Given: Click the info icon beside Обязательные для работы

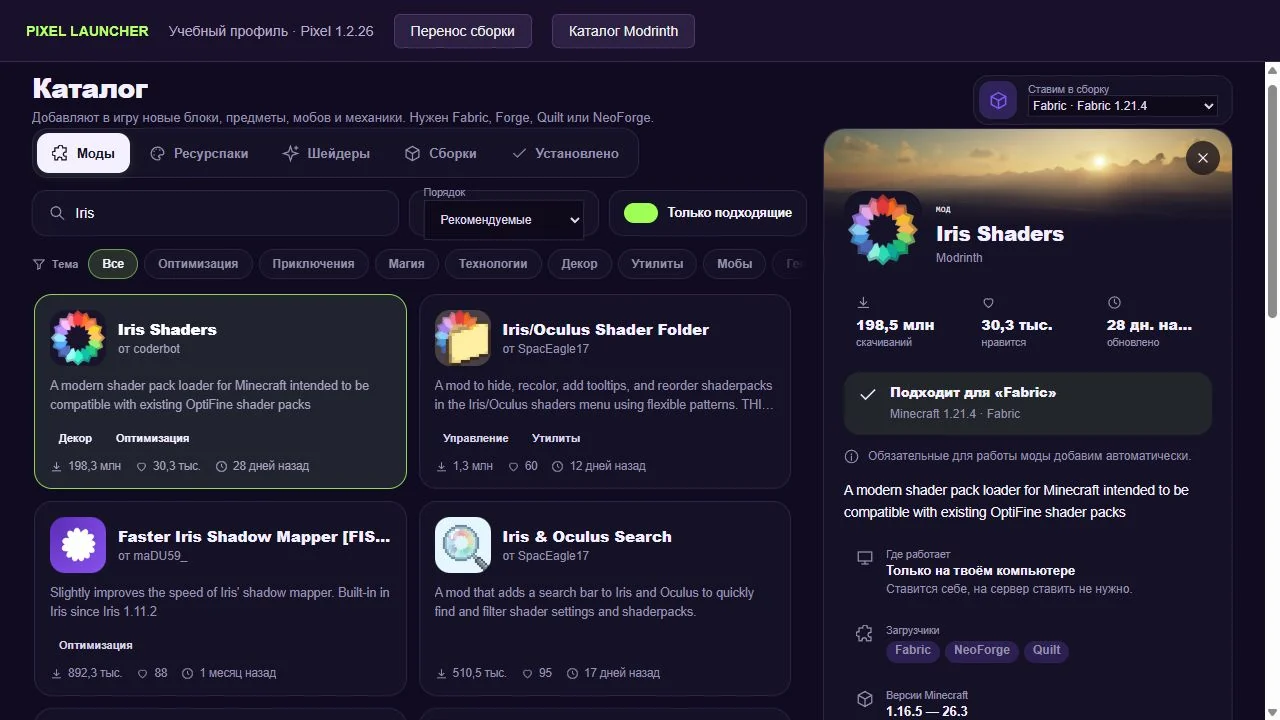Looking at the screenshot, I should coord(852,456).
